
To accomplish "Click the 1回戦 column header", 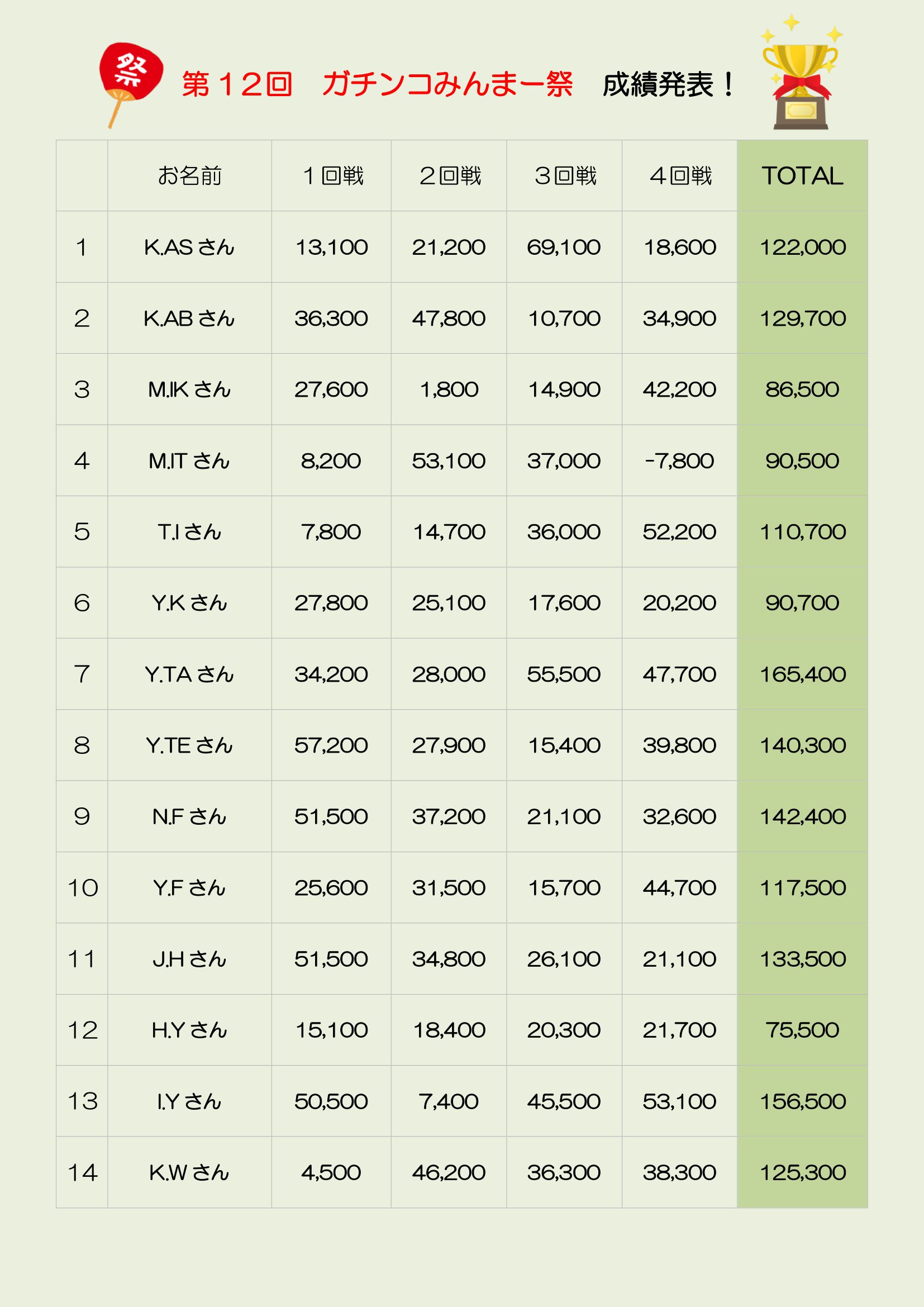I will point(331,176).
